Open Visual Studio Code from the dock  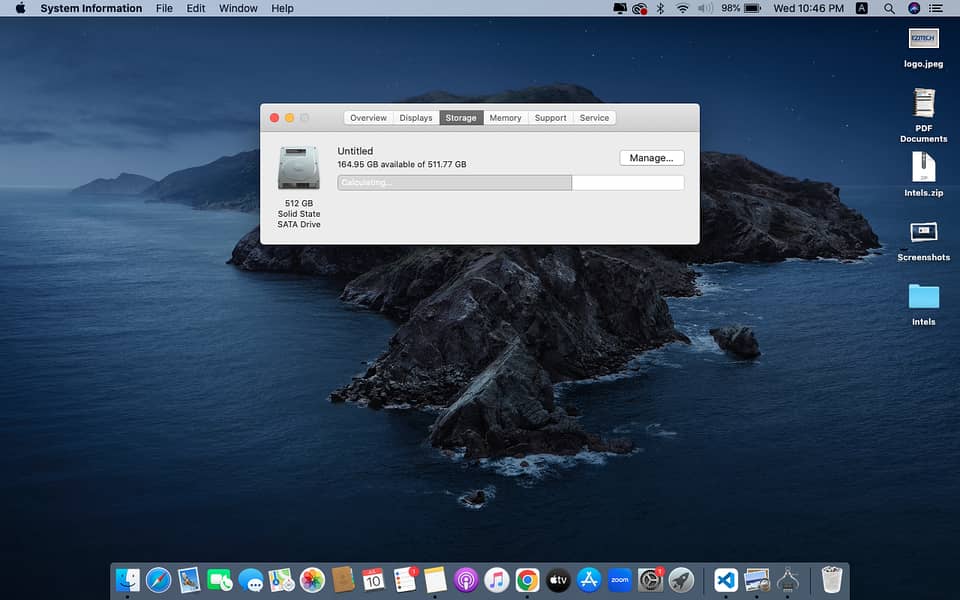[726, 579]
